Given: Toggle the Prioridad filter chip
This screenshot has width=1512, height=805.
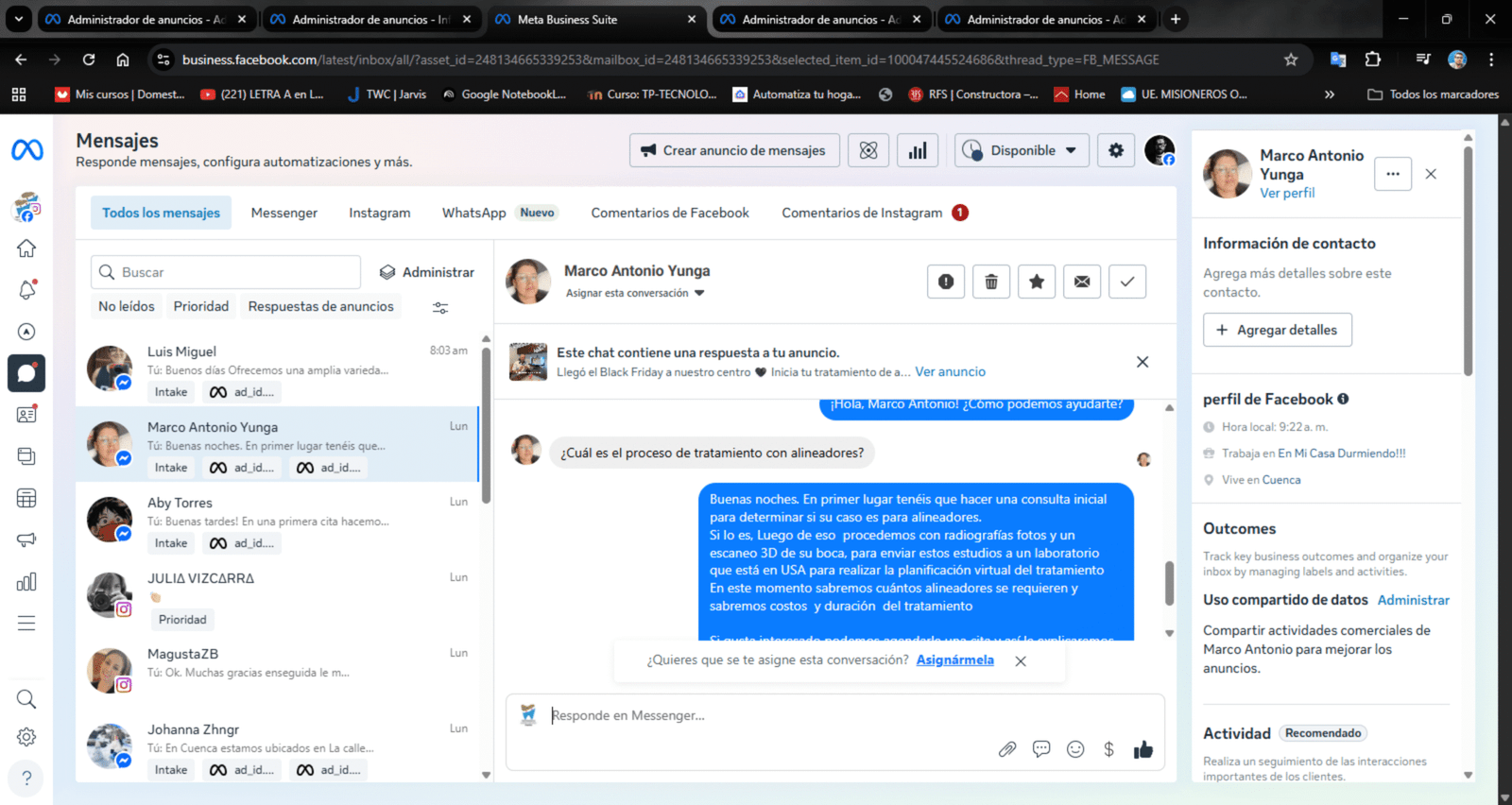Looking at the screenshot, I should tap(201, 306).
